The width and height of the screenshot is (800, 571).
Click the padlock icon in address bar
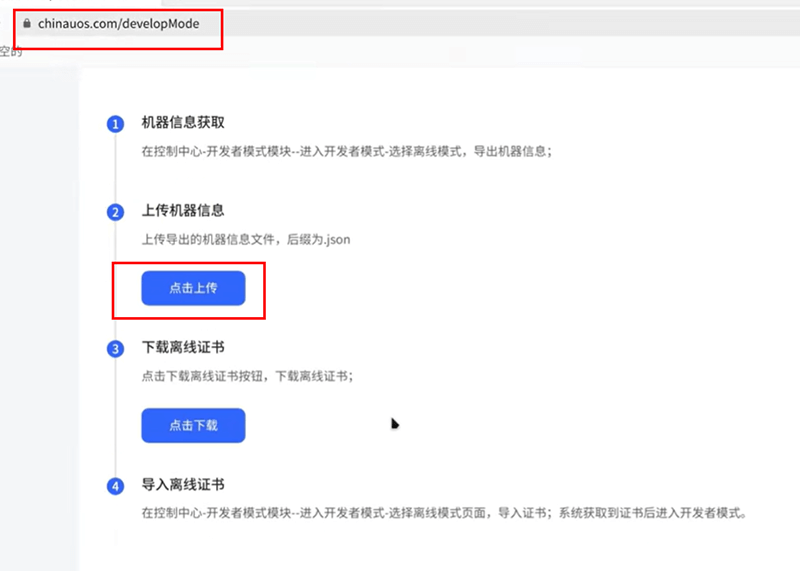click(27, 23)
